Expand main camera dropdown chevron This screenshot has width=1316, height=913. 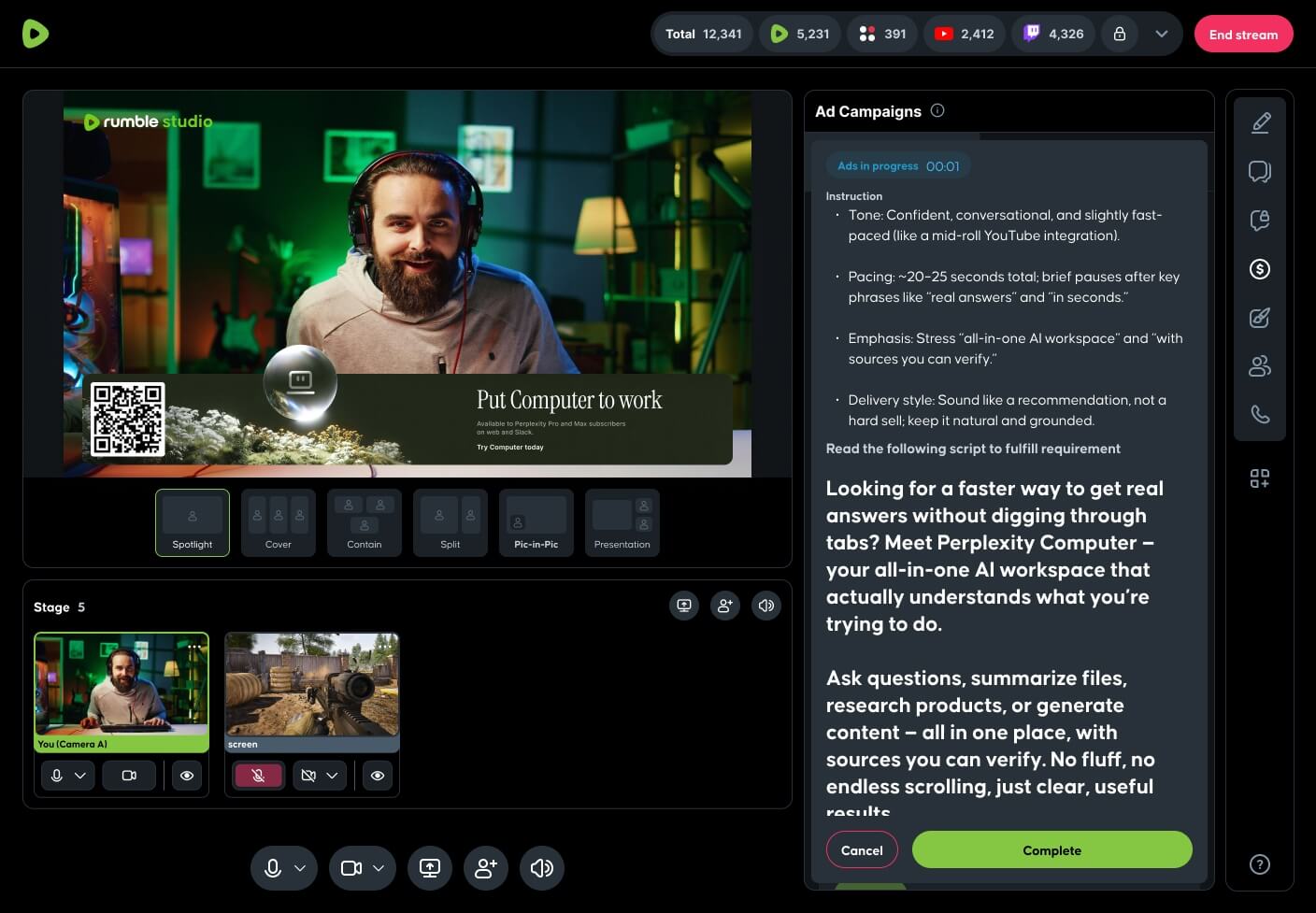tap(379, 868)
